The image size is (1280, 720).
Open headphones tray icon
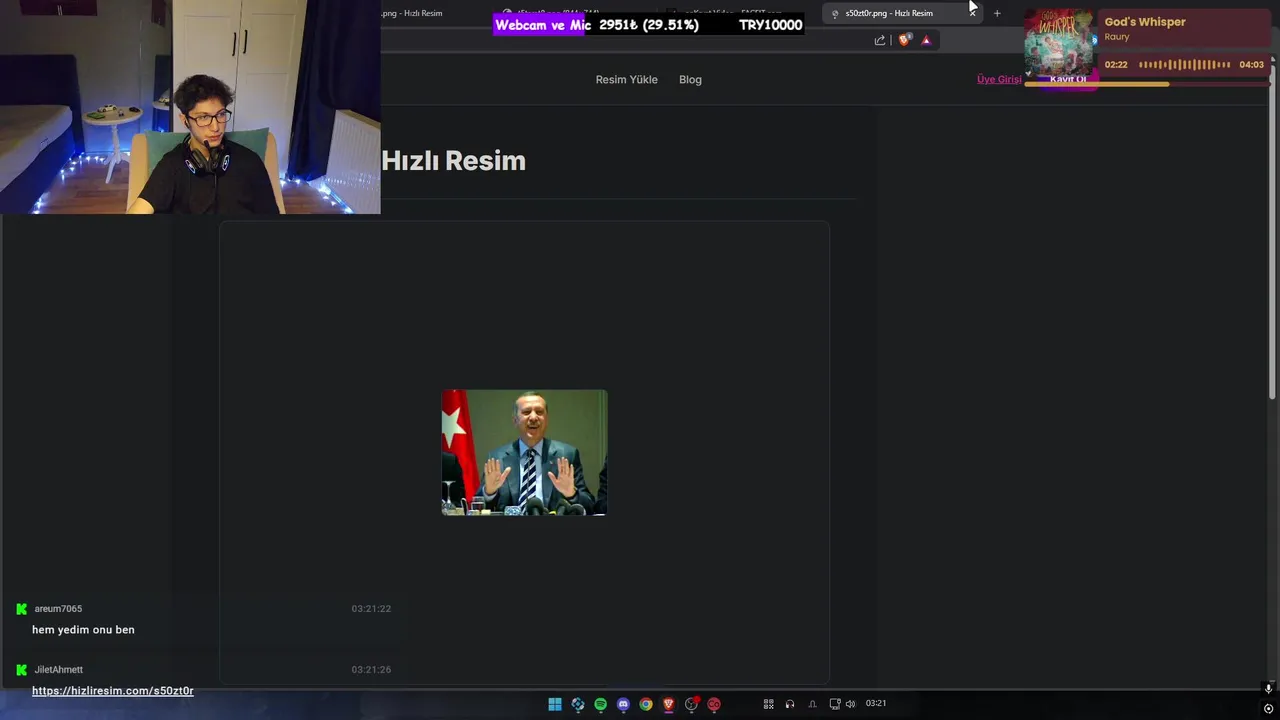click(790, 704)
